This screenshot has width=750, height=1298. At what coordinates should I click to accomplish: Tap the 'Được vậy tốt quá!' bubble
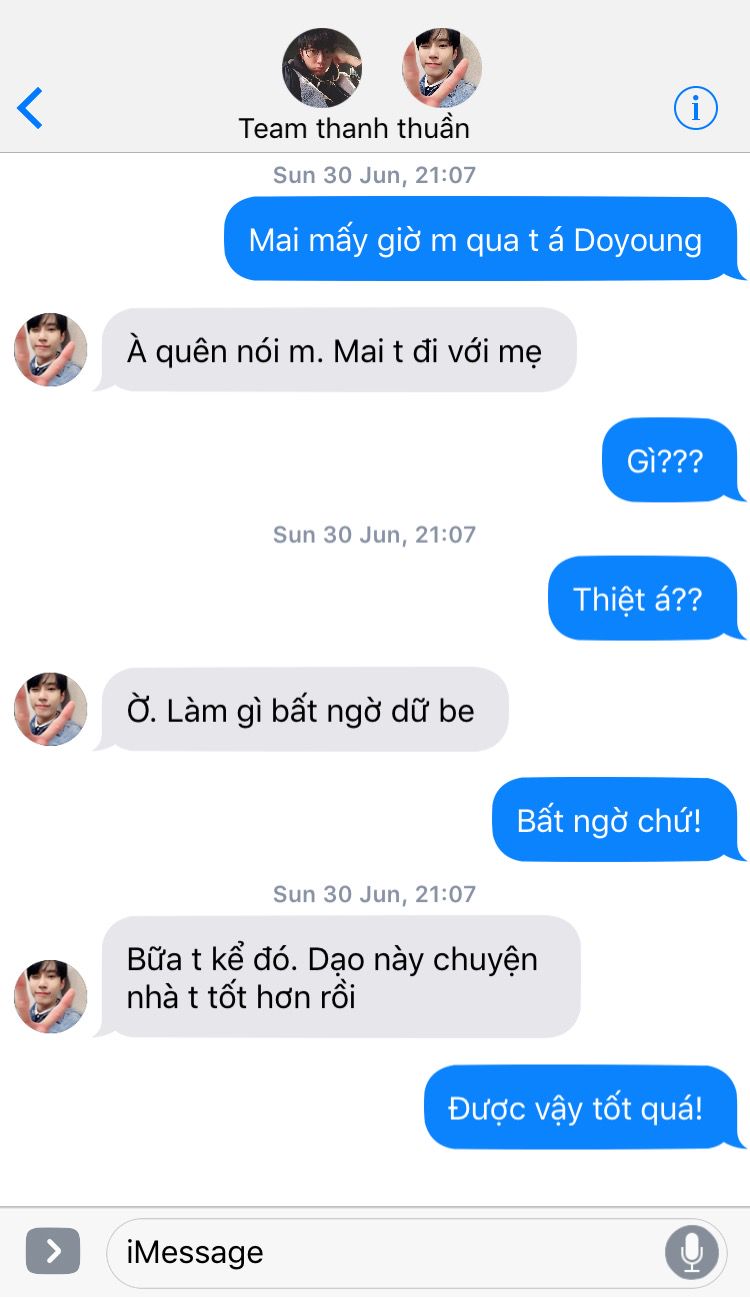pyautogui.click(x=584, y=1108)
